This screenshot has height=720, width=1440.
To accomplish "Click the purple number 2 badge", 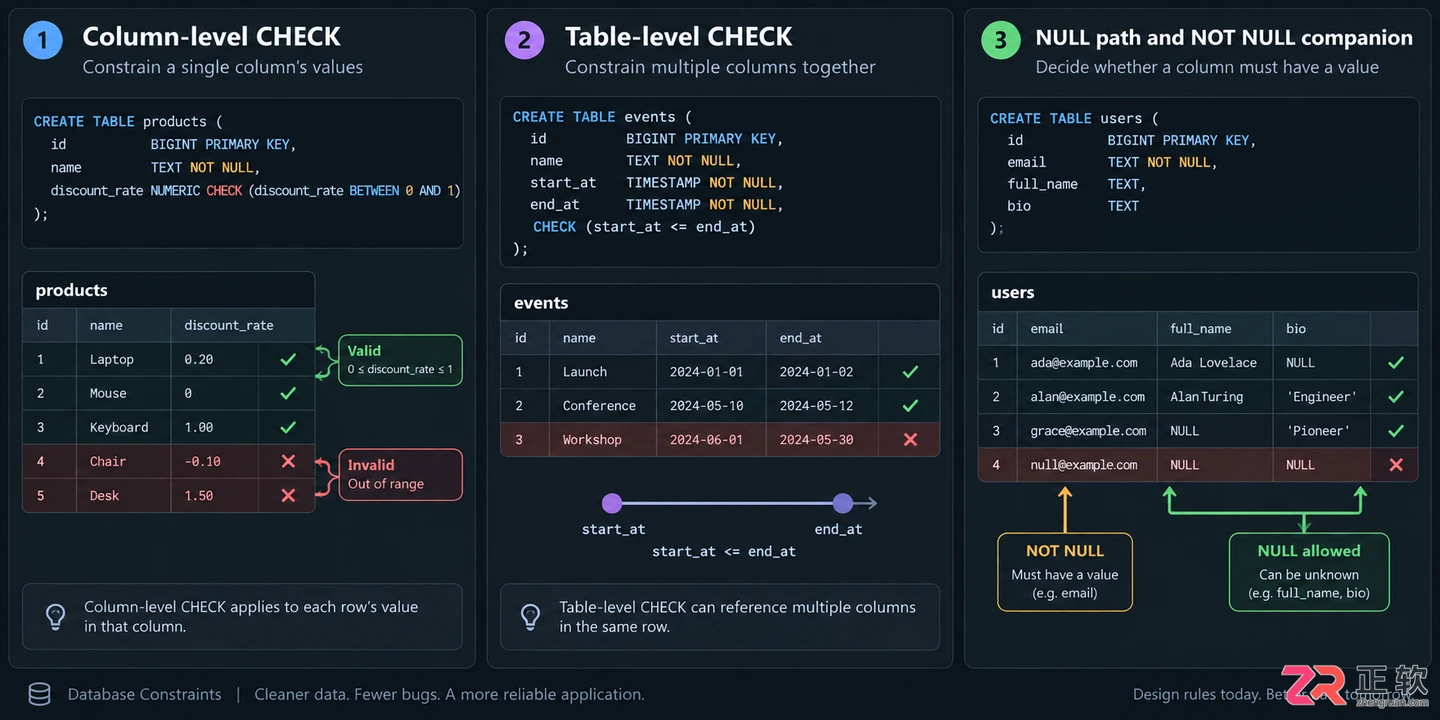I will pos(524,40).
